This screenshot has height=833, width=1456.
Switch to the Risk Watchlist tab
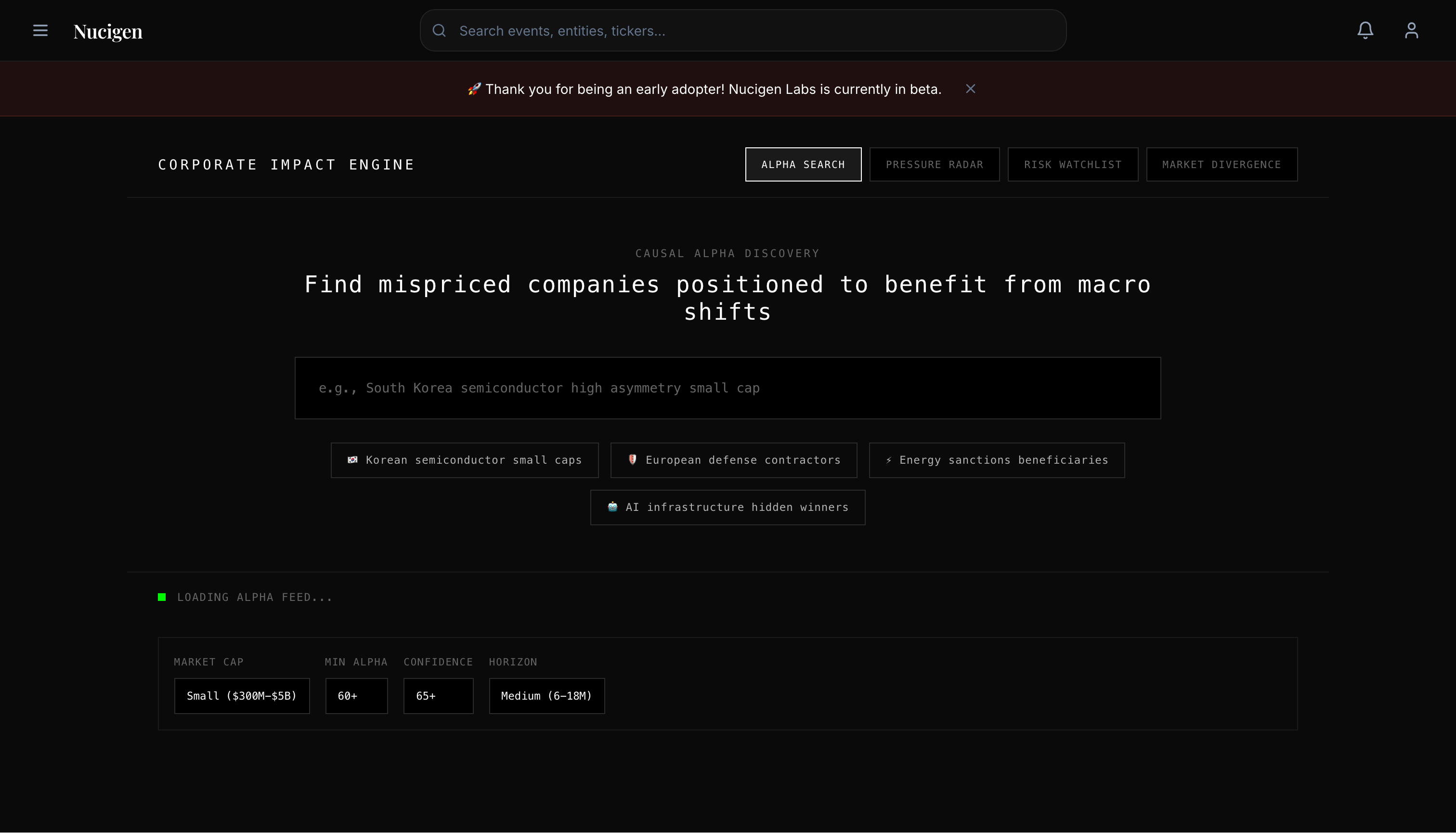[x=1073, y=164]
